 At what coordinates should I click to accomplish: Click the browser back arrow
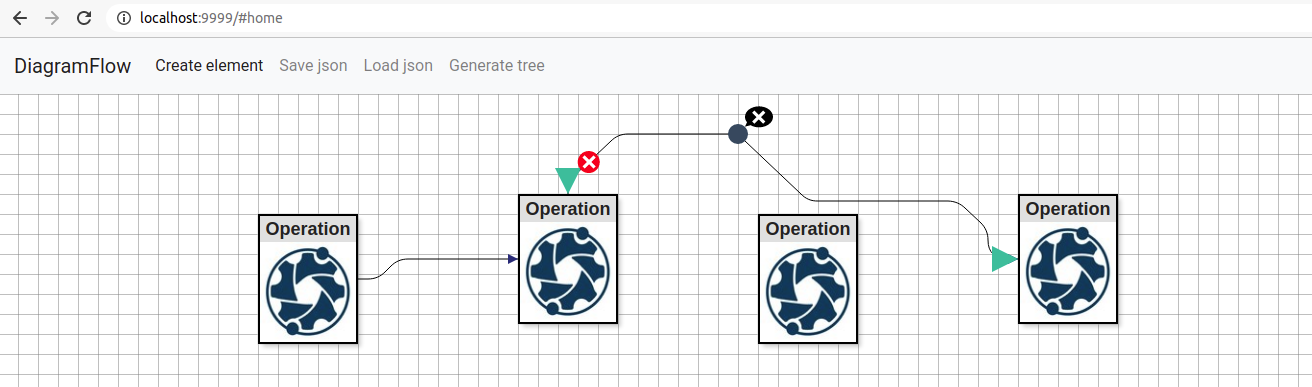pos(20,18)
